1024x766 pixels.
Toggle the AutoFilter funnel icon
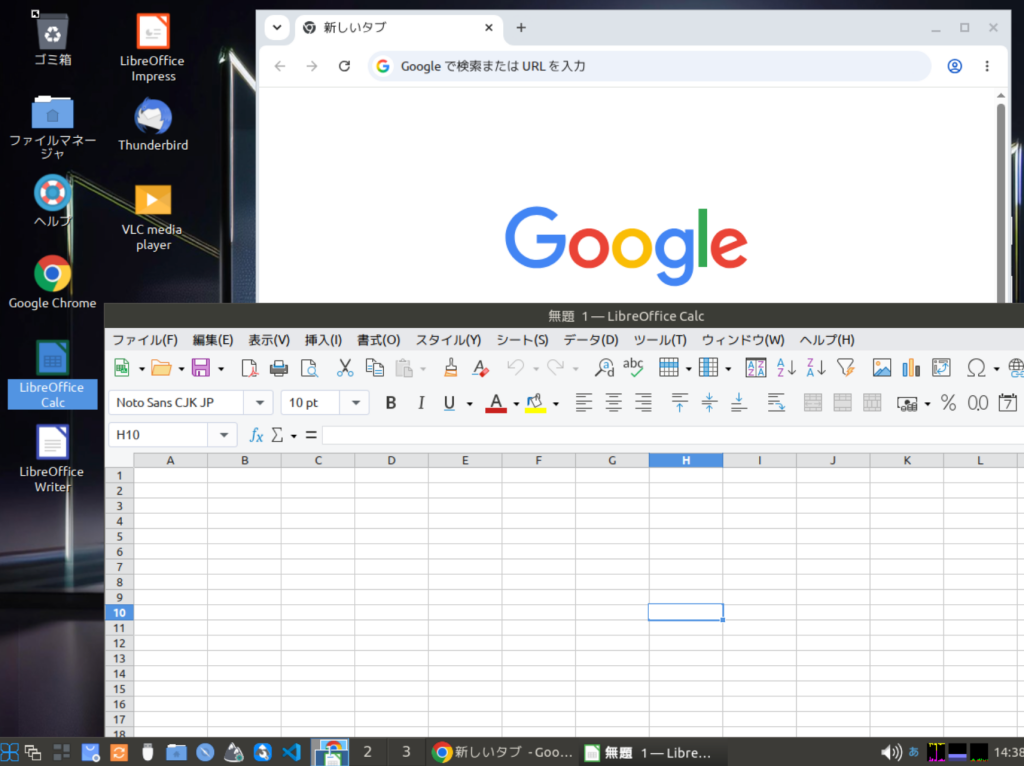click(x=846, y=368)
